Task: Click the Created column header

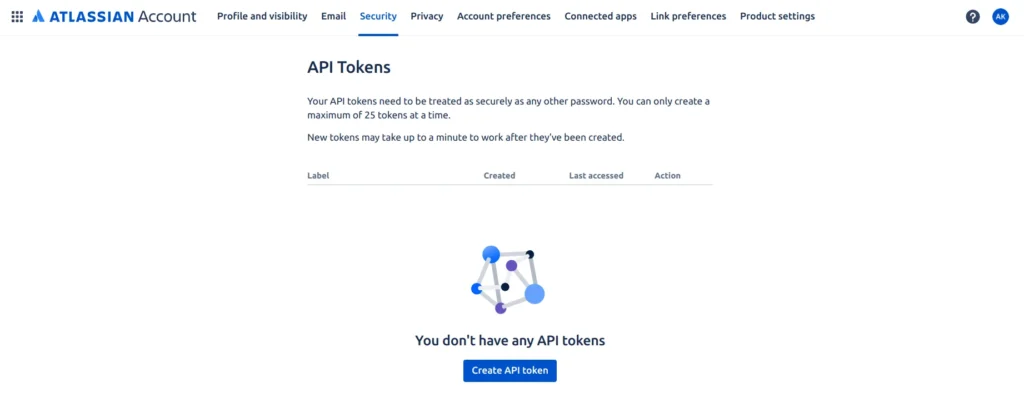Action: click(x=499, y=176)
